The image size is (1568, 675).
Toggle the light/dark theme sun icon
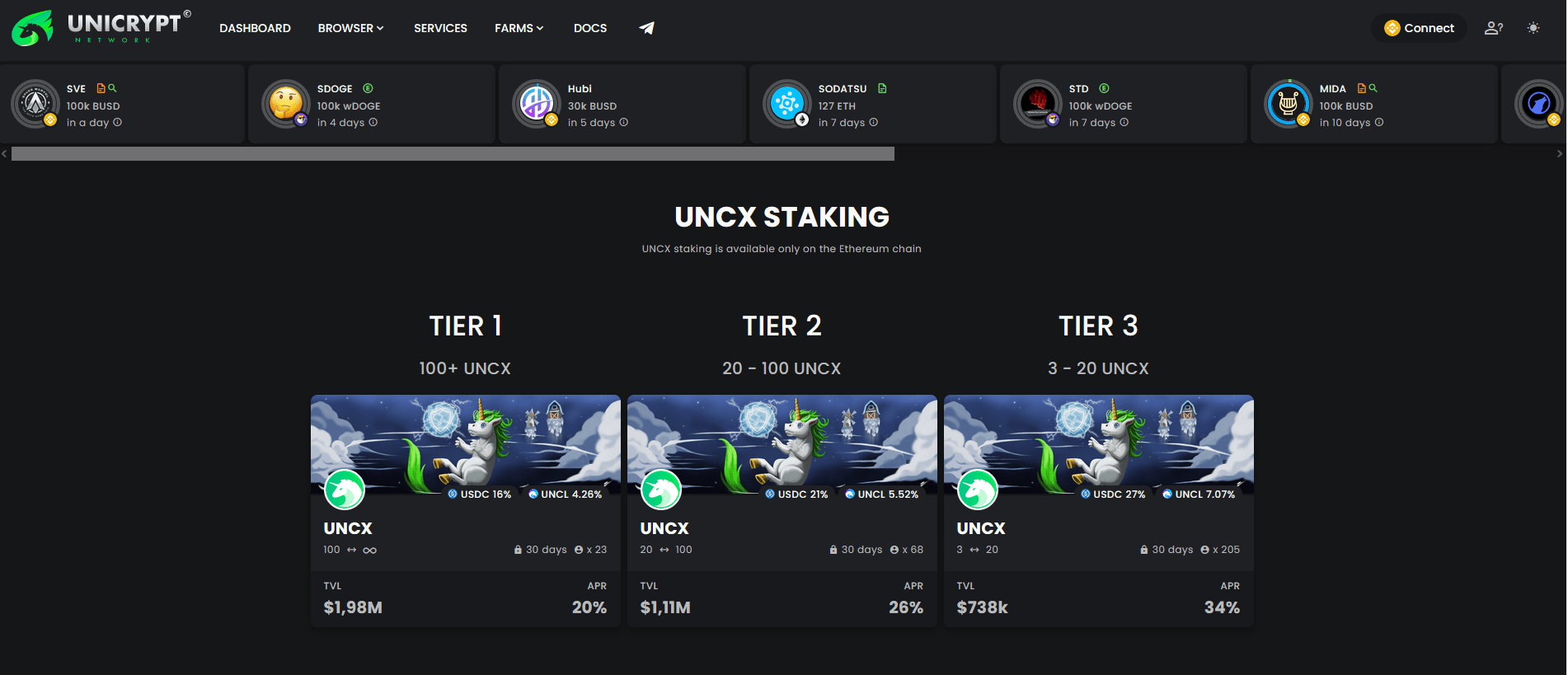[x=1533, y=28]
